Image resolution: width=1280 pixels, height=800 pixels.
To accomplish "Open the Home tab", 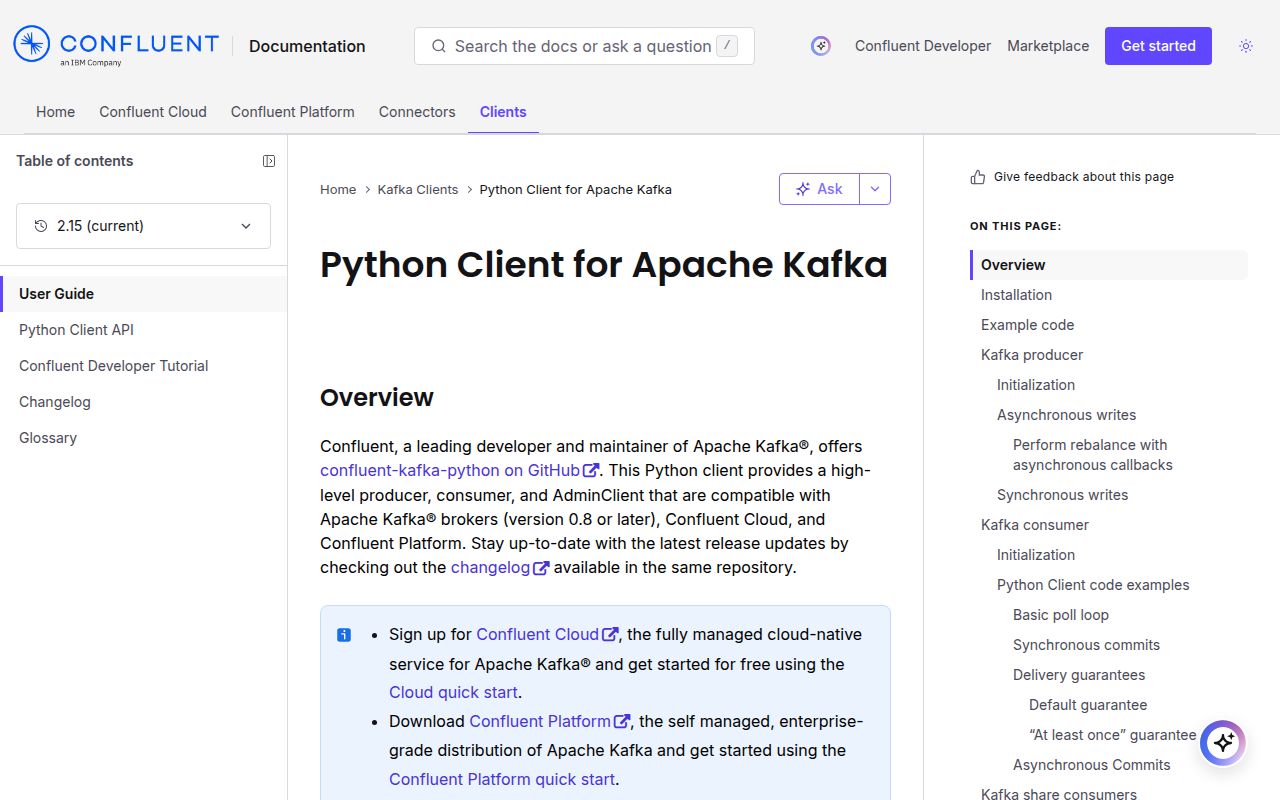I will pos(55,112).
